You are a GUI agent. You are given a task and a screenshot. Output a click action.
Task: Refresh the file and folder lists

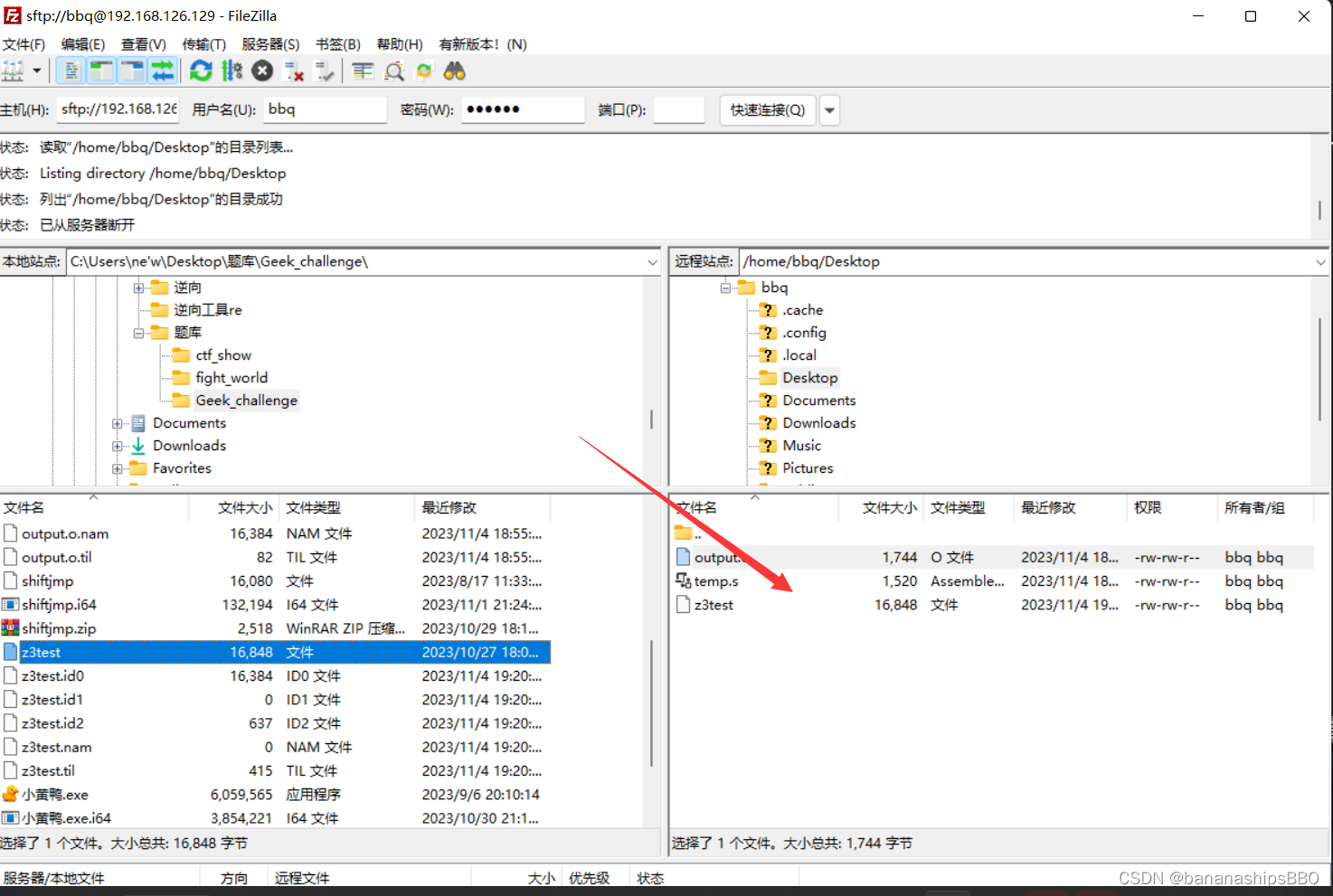point(201,71)
